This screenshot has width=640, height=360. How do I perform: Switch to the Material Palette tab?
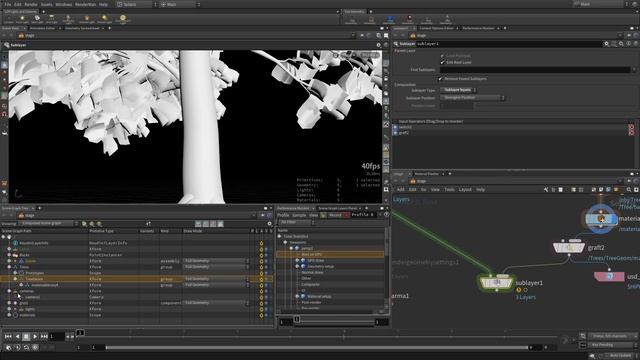[427, 174]
